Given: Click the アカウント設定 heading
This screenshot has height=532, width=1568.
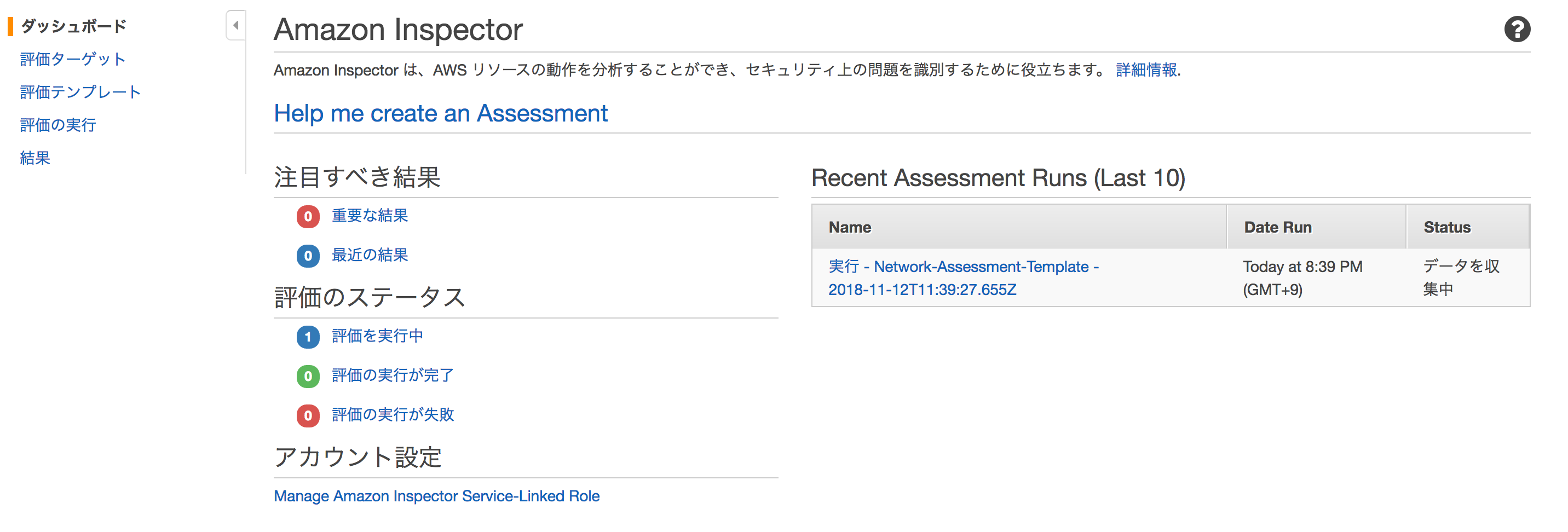Looking at the screenshot, I should pos(358,457).
